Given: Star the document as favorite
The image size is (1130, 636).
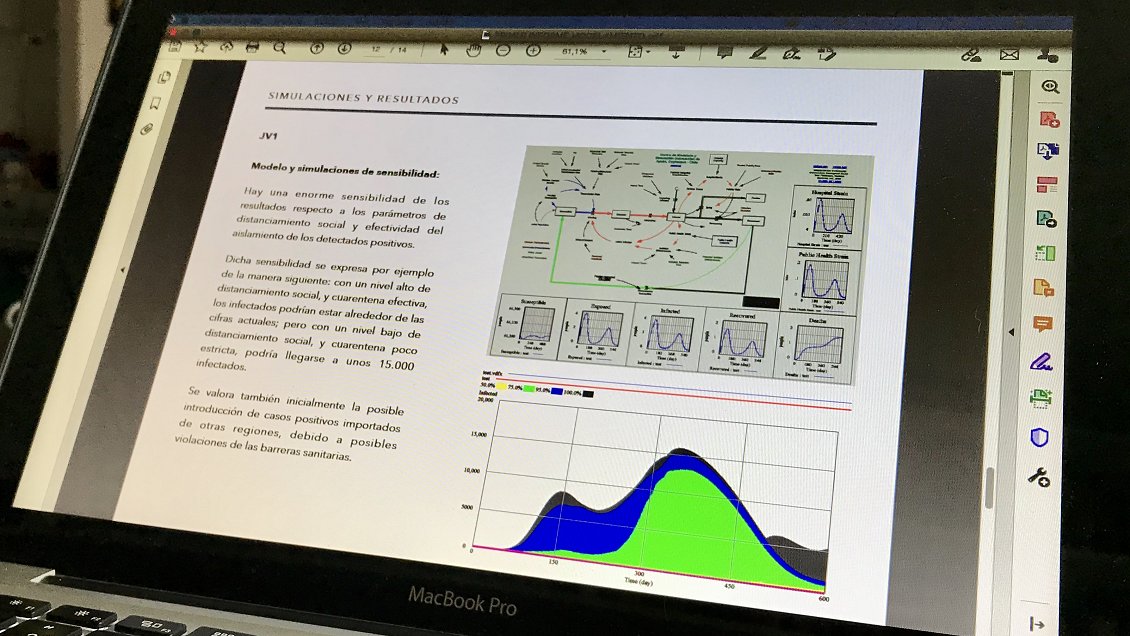Looking at the screenshot, I should 199,46.
